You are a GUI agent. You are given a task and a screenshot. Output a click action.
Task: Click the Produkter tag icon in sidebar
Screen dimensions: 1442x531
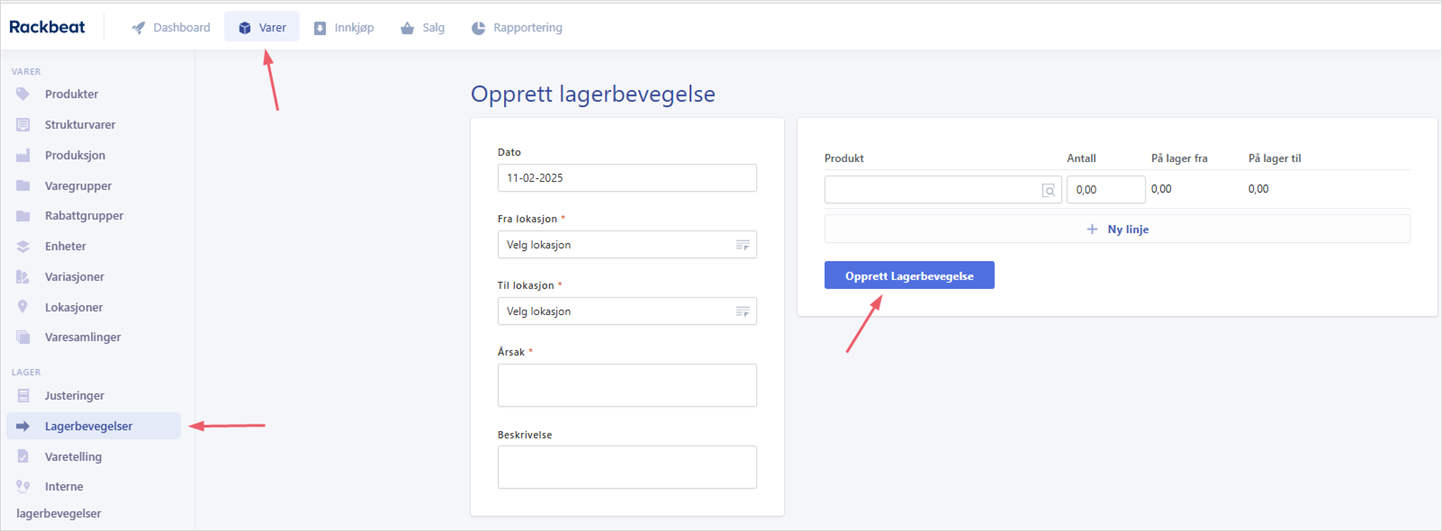(23, 94)
